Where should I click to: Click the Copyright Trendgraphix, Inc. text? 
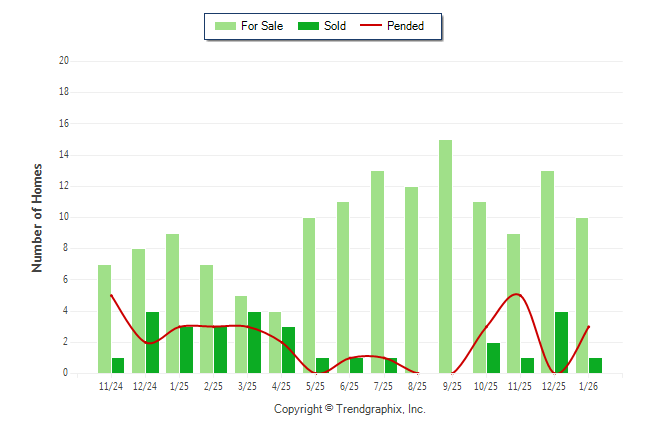[x=350, y=409]
